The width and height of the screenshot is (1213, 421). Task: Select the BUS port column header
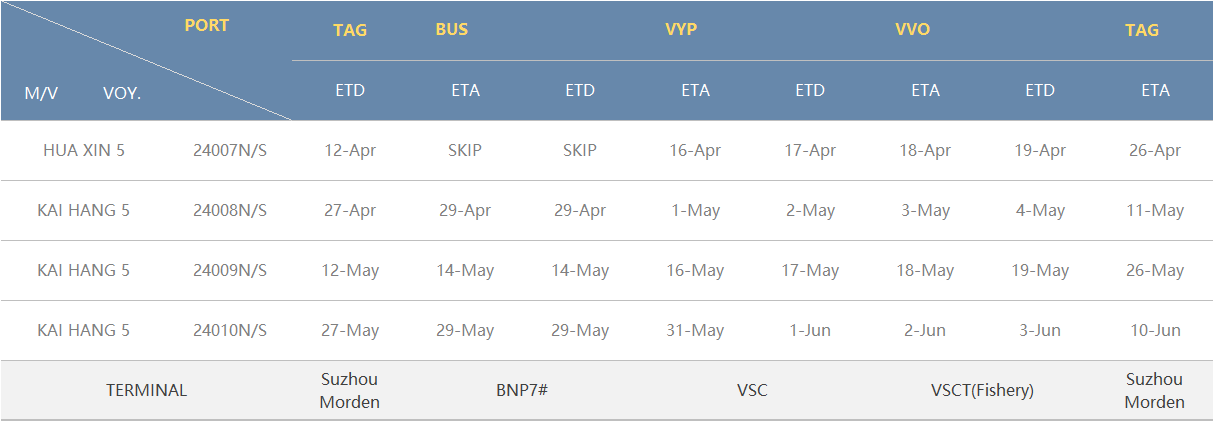tap(452, 30)
